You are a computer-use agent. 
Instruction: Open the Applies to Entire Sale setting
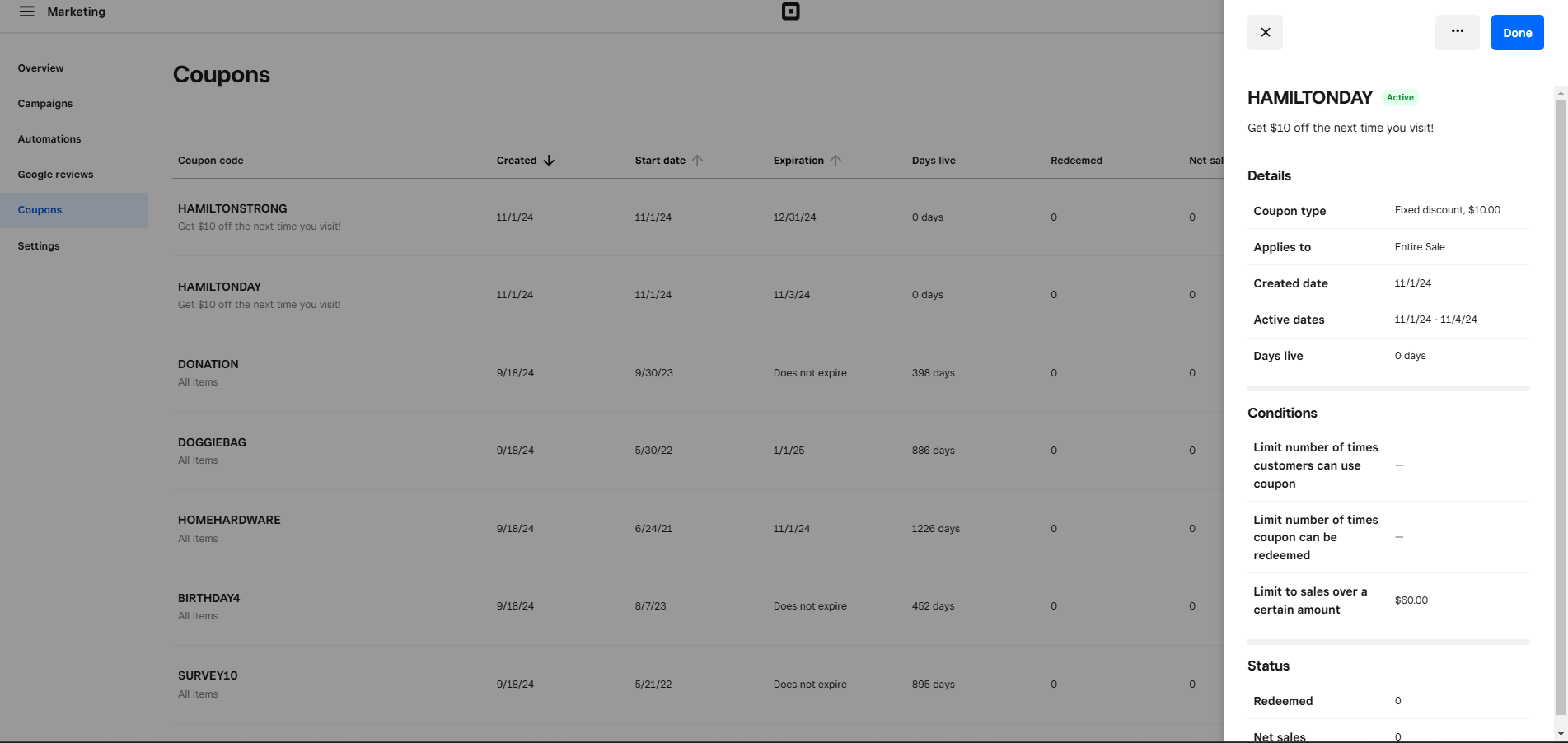click(x=1388, y=247)
